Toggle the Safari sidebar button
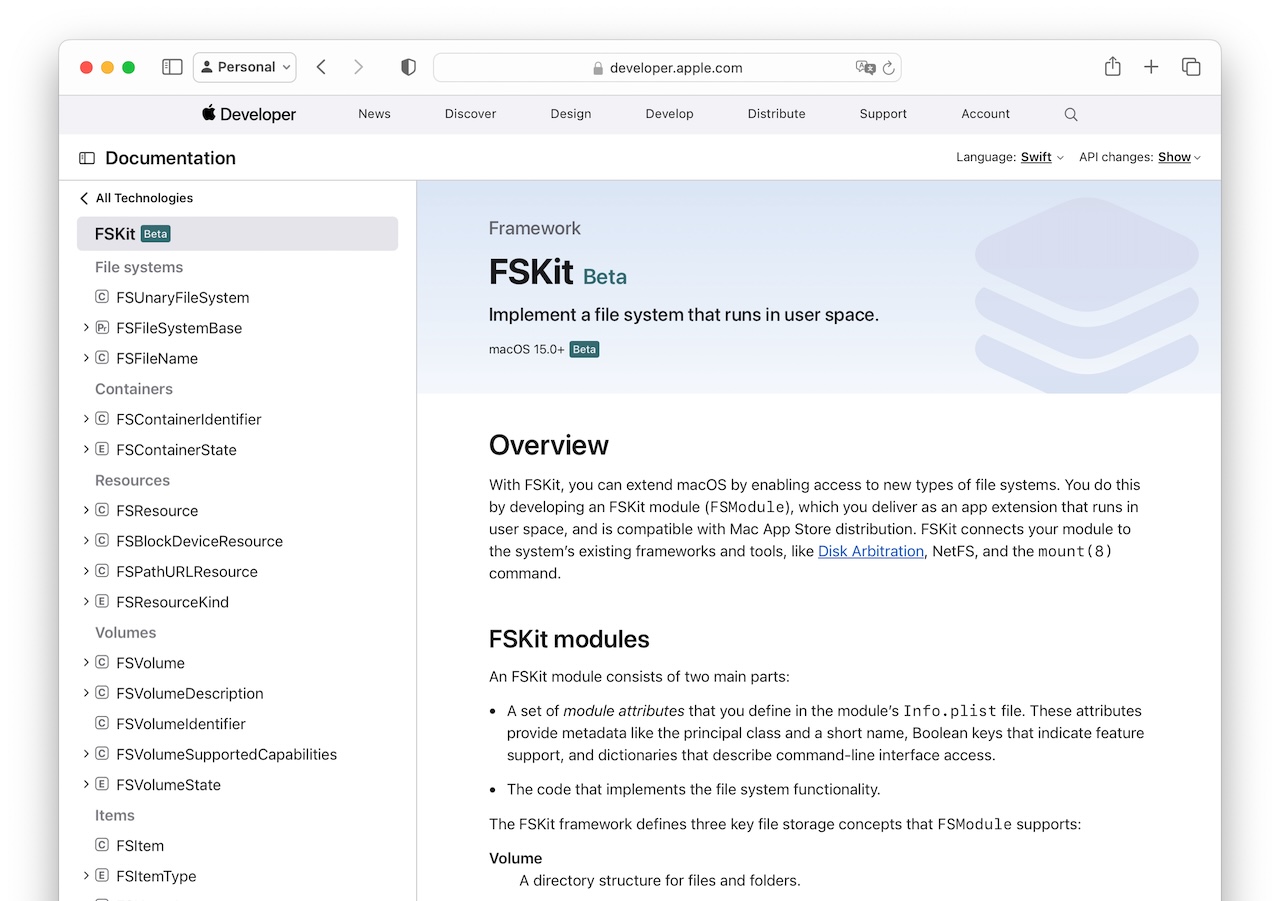 pos(172,67)
